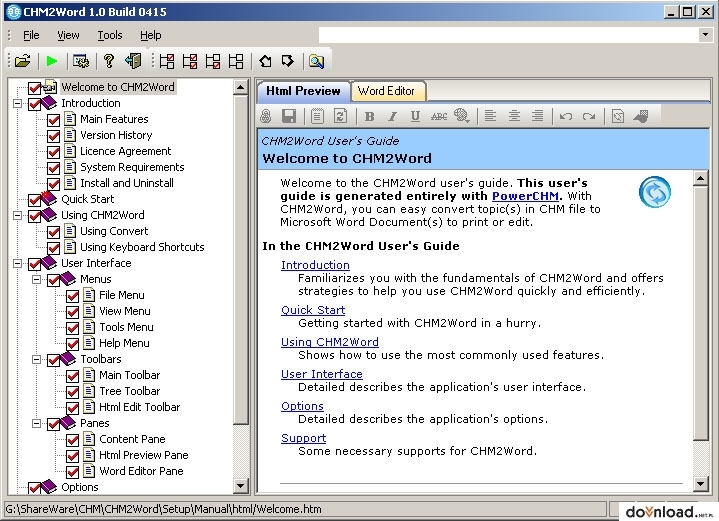The height and width of the screenshot is (521, 719).
Task: Uncheck the Using Convert checkbox
Action: [x=54, y=232]
